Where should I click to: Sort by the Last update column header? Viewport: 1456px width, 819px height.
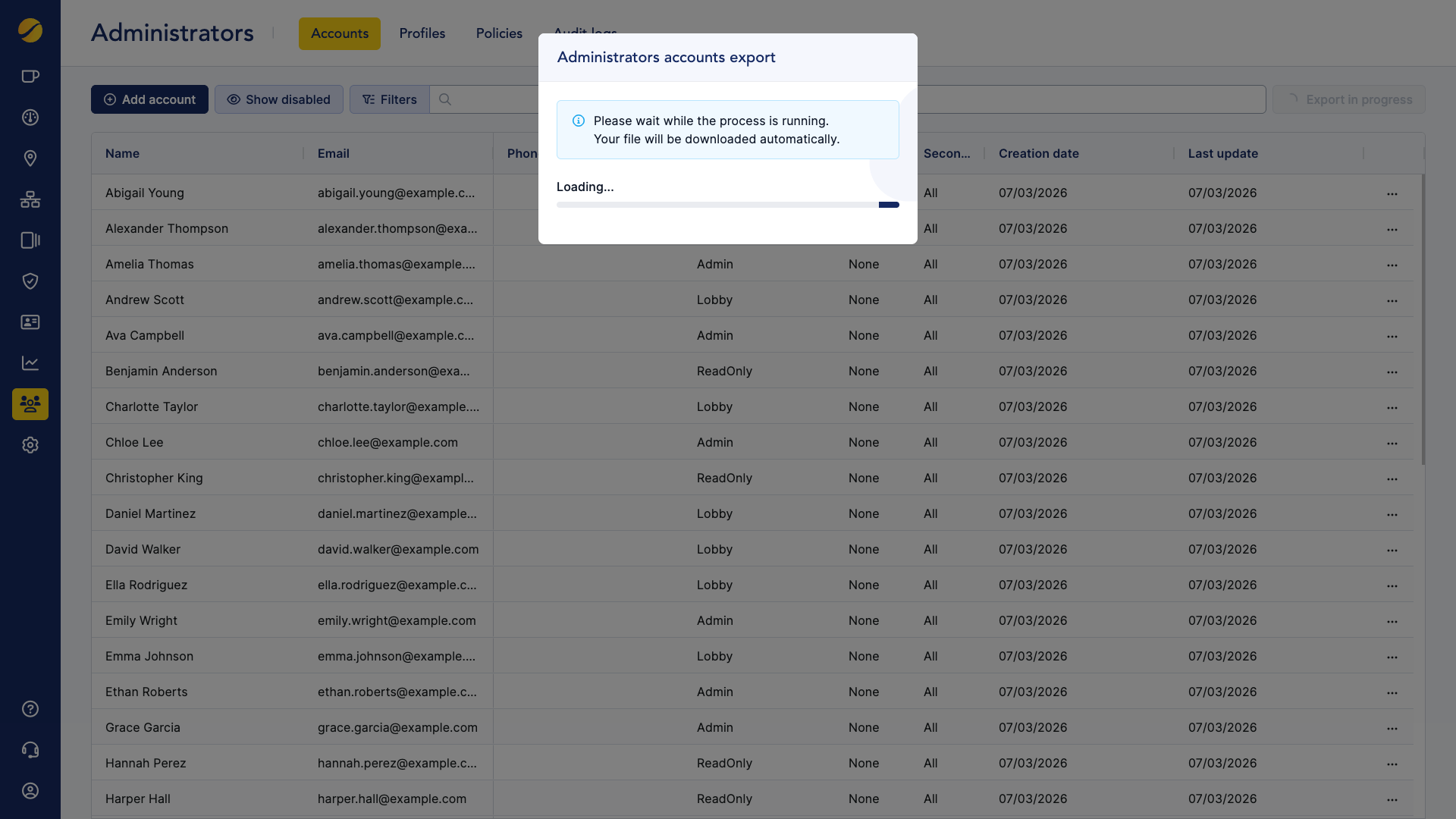point(1223,153)
